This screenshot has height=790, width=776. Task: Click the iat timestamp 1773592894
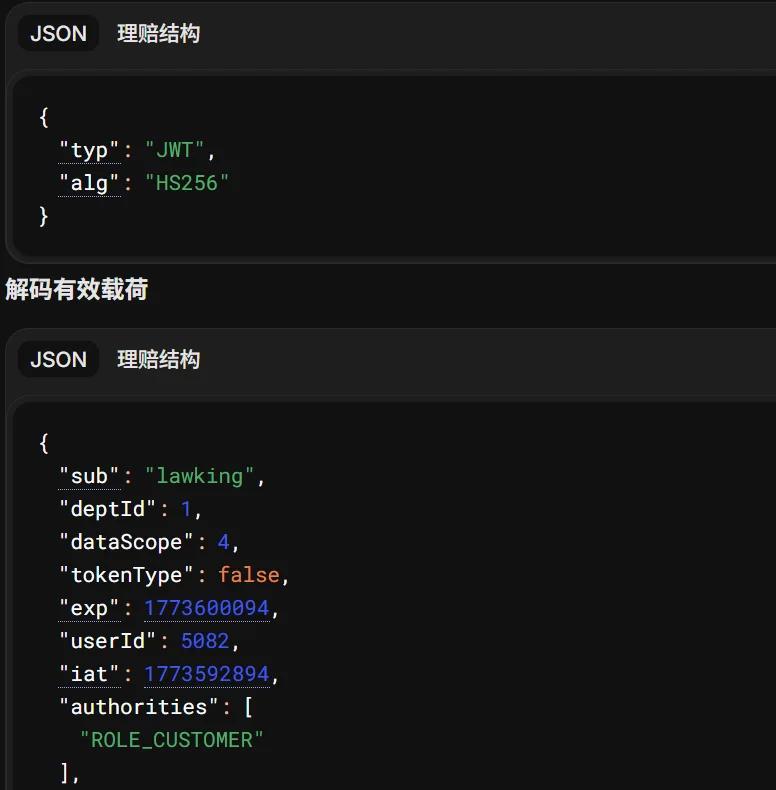pyautogui.click(x=206, y=674)
